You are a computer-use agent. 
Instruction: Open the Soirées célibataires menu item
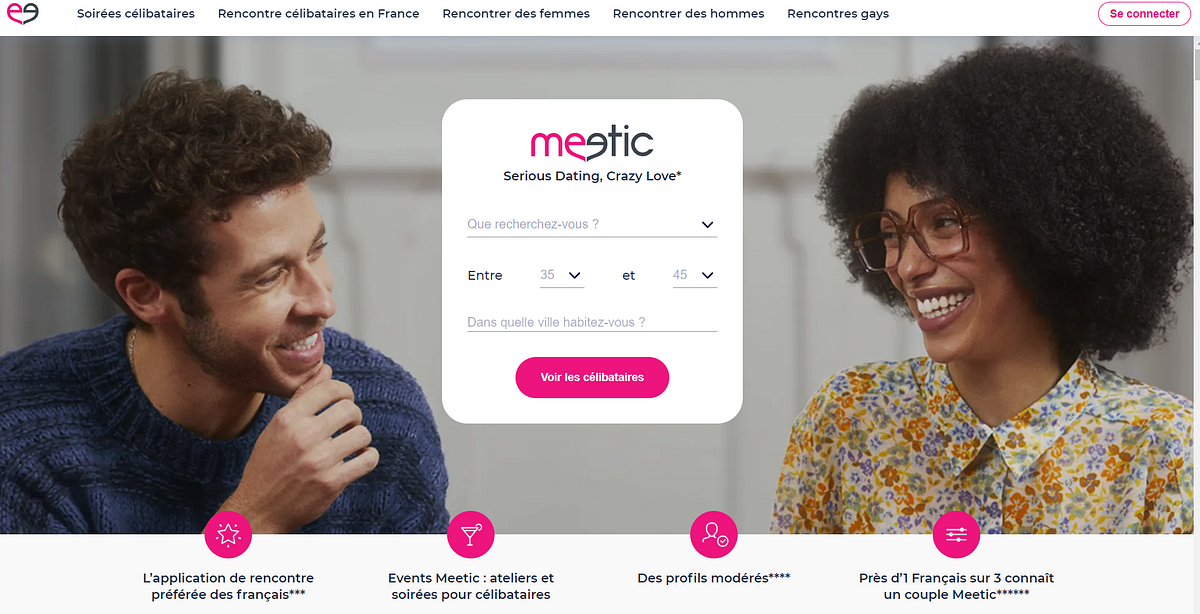136,14
